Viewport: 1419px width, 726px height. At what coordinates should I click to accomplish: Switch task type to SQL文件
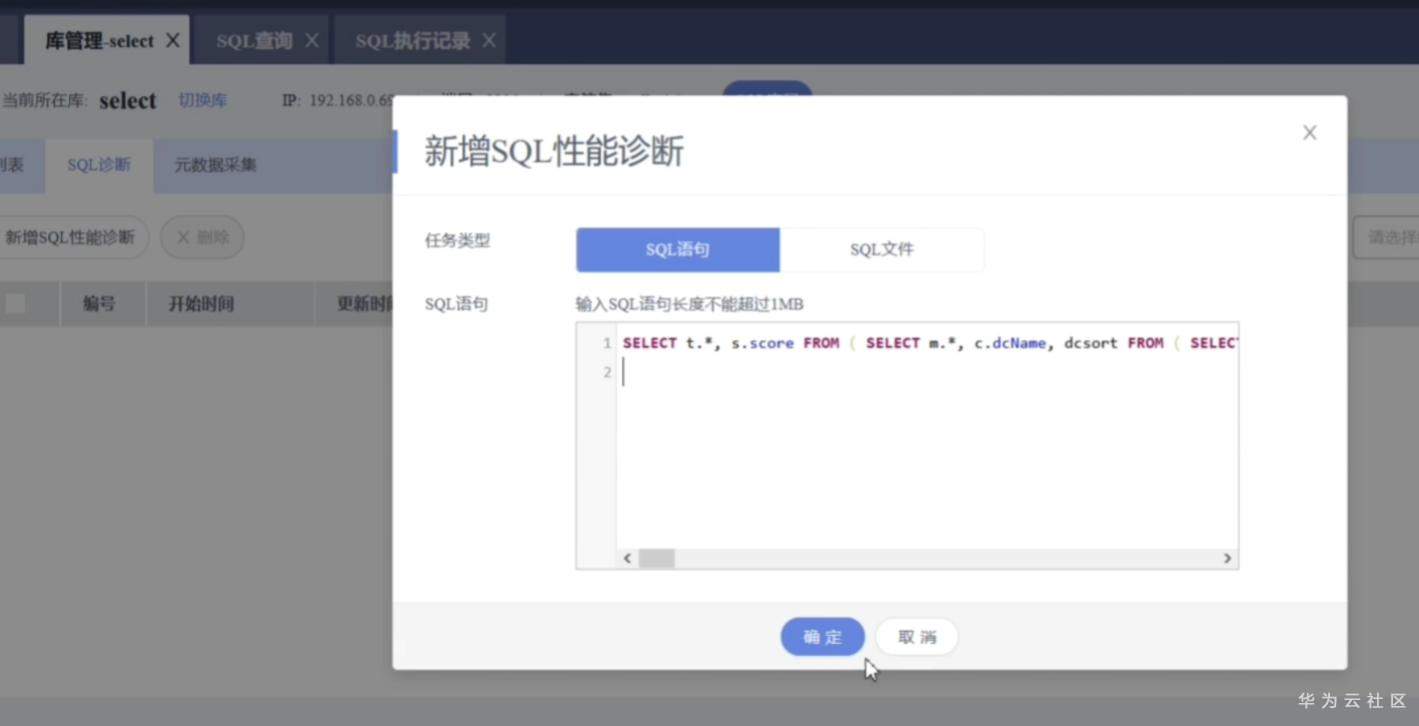tap(882, 249)
